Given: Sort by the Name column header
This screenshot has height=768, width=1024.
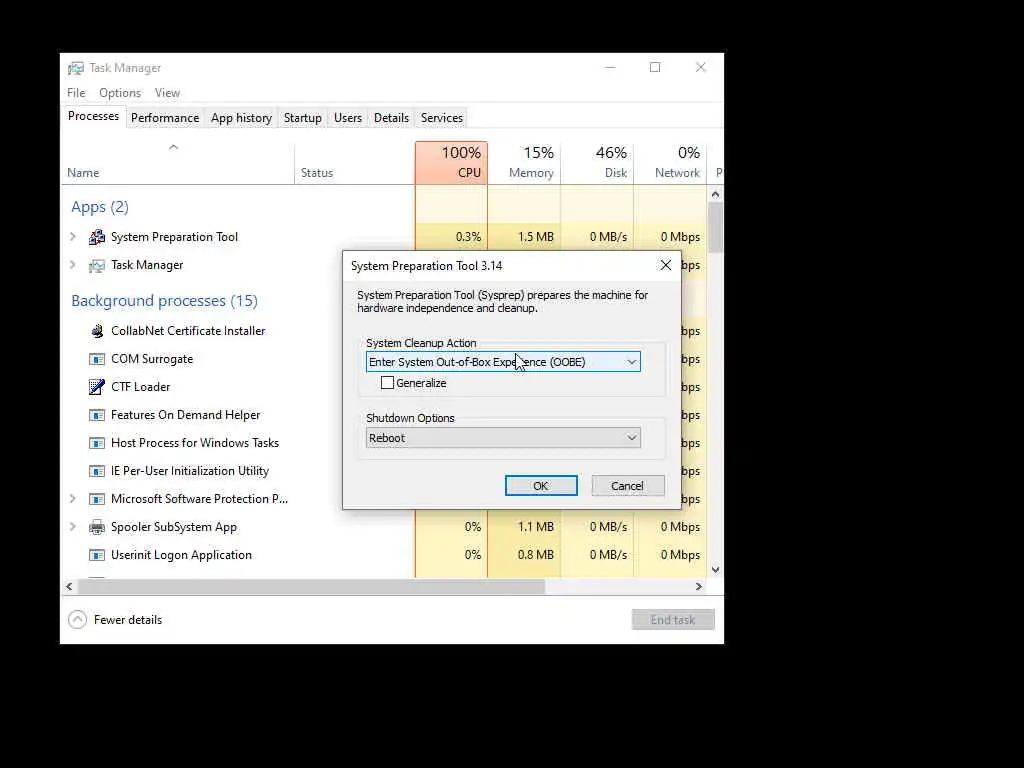Looking at the screenshot, I should [x=178, y=163].
